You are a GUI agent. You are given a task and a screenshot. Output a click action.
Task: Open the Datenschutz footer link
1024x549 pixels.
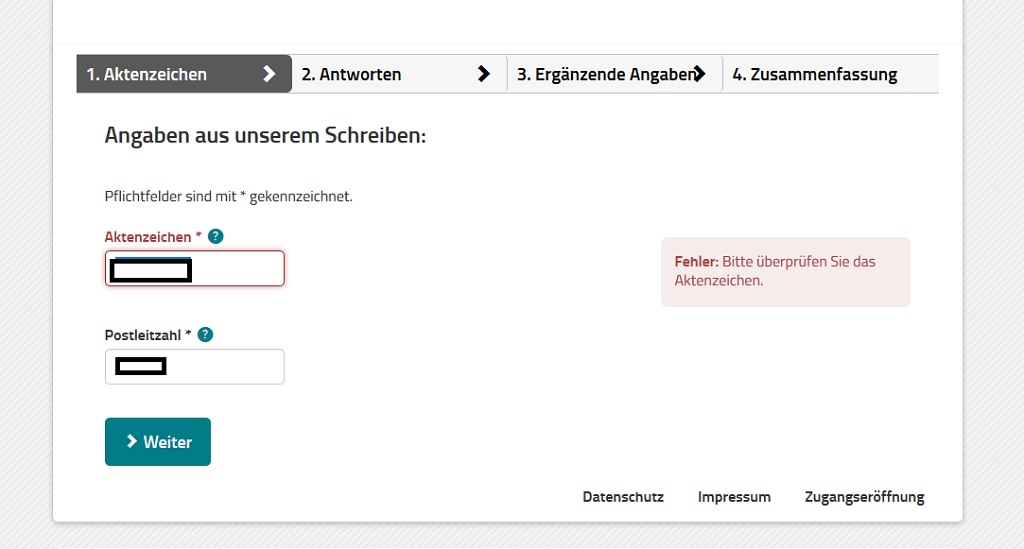pyautogui.click(x=623, y=497)
